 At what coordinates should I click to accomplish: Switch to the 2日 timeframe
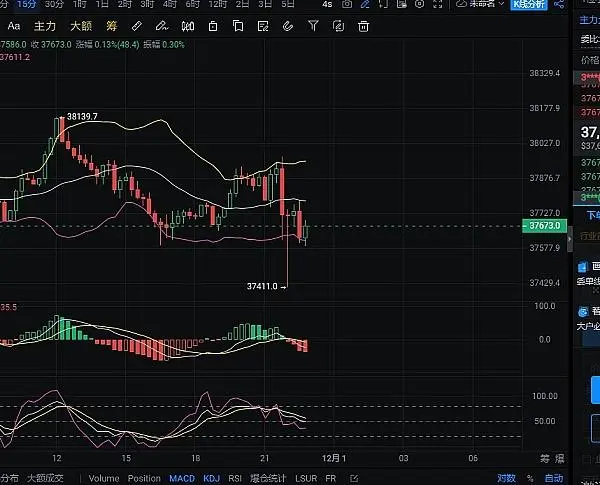pyautogui.click(x=243, y=4)
